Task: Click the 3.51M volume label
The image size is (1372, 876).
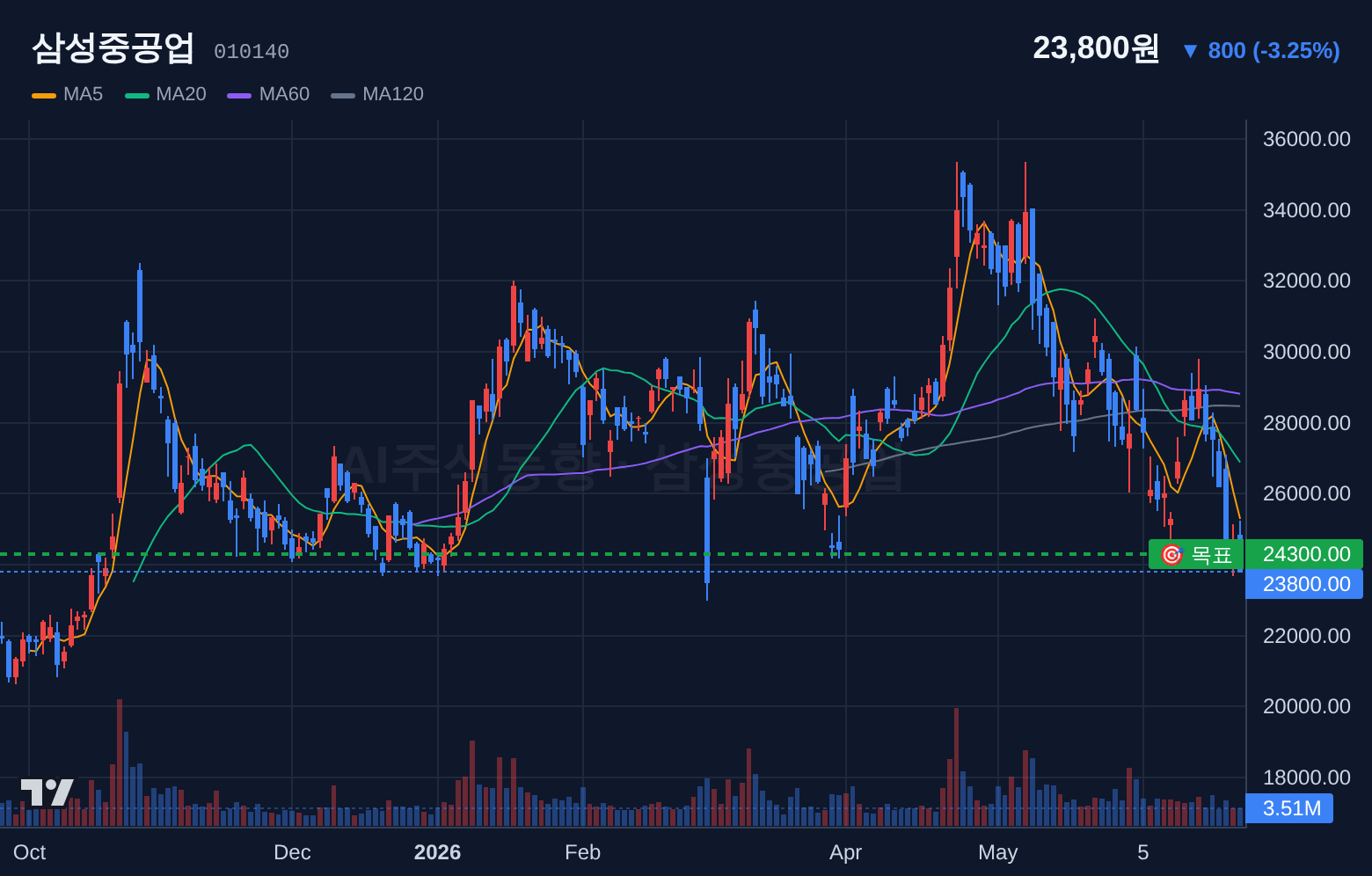Action: coord(1289,808)
